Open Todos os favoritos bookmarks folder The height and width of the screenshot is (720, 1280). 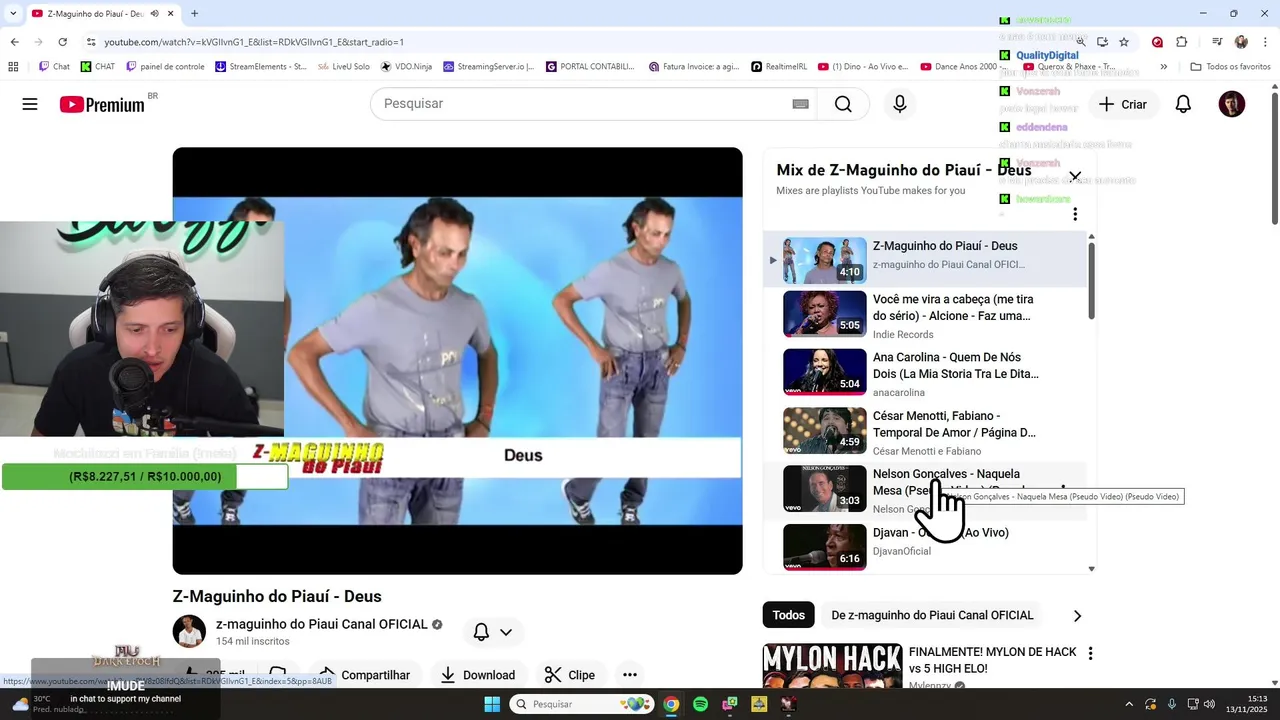[x=1230, y=67]
